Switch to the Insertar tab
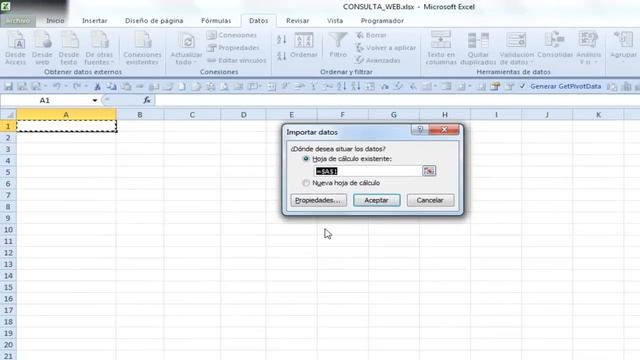Screen dimensions: 640x360 pyautogui.click(x=95, y=20)
